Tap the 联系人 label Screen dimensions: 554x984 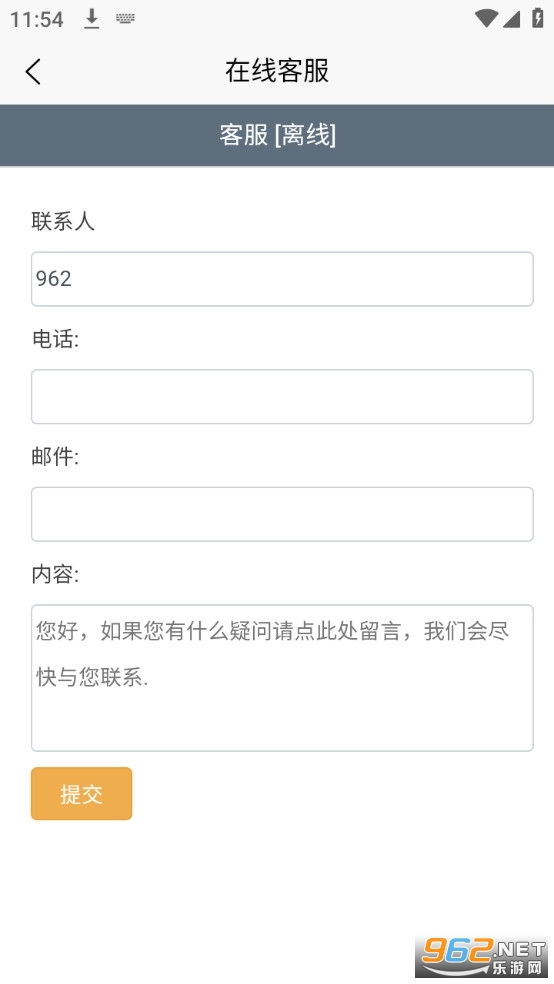pos(63,221)
